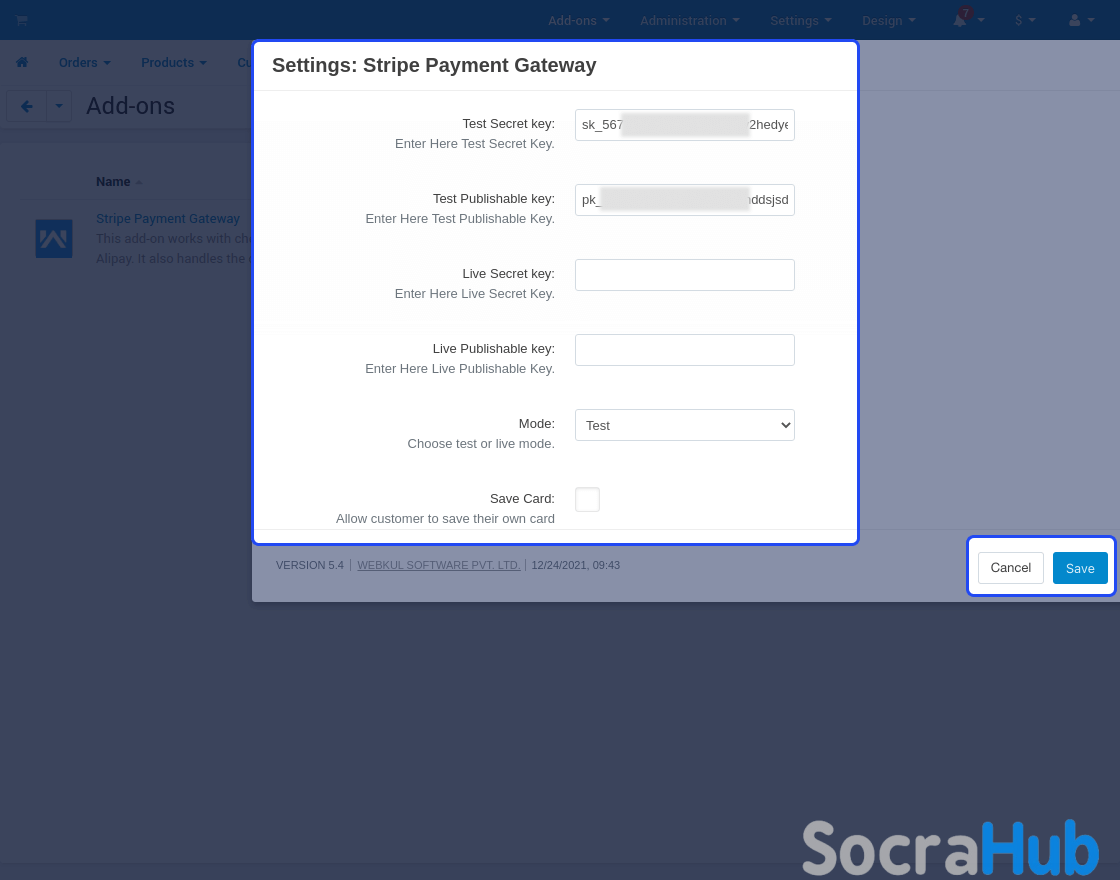
Task: Open the Add-ons menu
Action: tap(579, 20)
